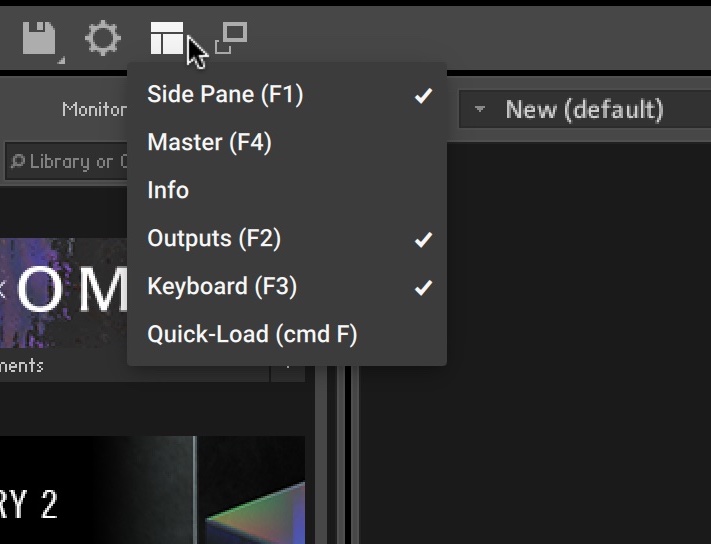
Task: Click the Instruments label under first library
Action: click(22, 366)
